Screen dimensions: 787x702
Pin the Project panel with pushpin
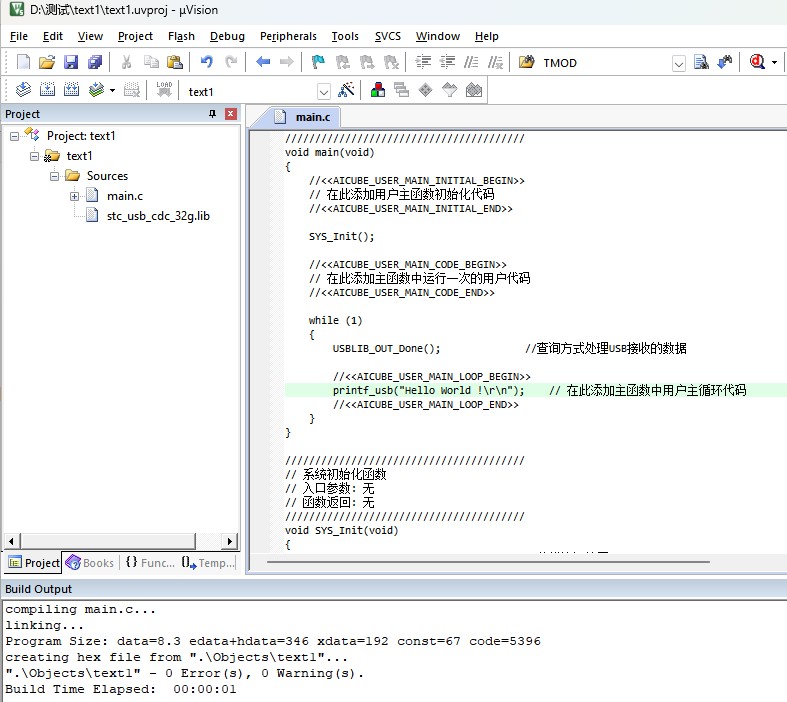pos(212,114)
